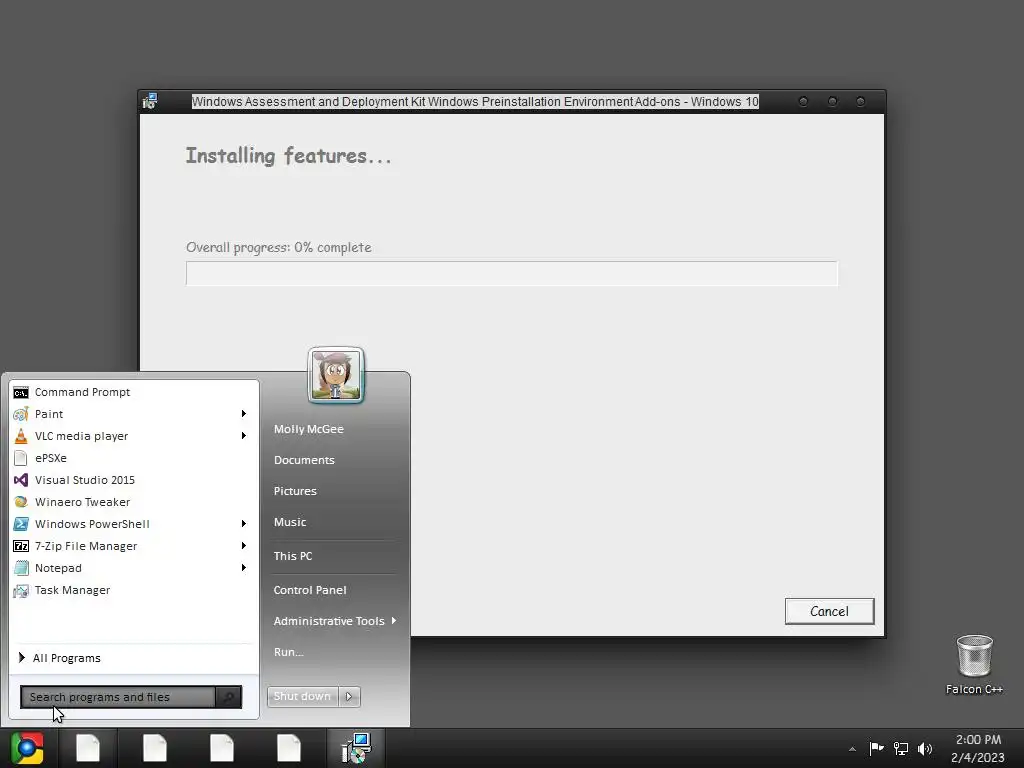1024x768 pixels.
Task: Open Pictures from Start menu
Action: (295, 491)
